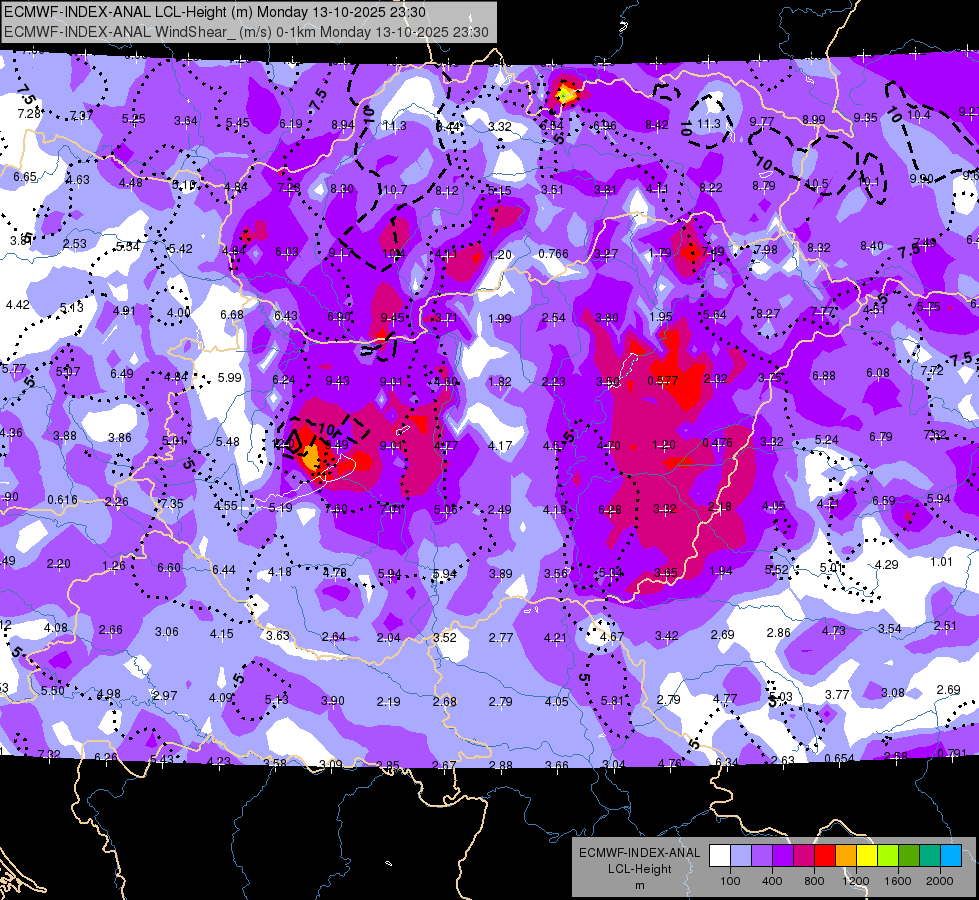This screenshot has height=900, width=979.
Task: Pick the orange legend color swatch
Action: click(846, 855)
